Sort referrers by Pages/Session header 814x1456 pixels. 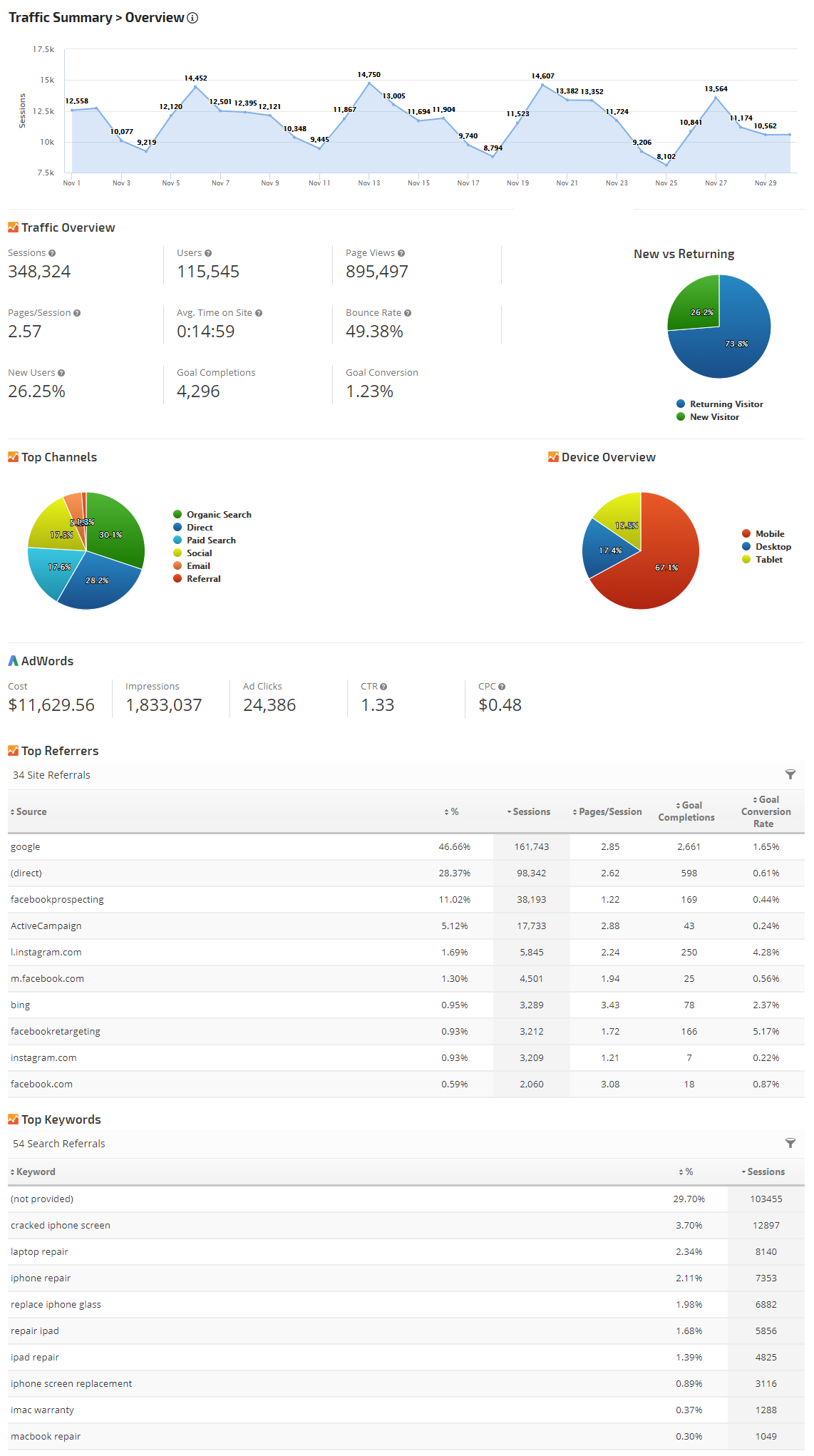(609, 811)
